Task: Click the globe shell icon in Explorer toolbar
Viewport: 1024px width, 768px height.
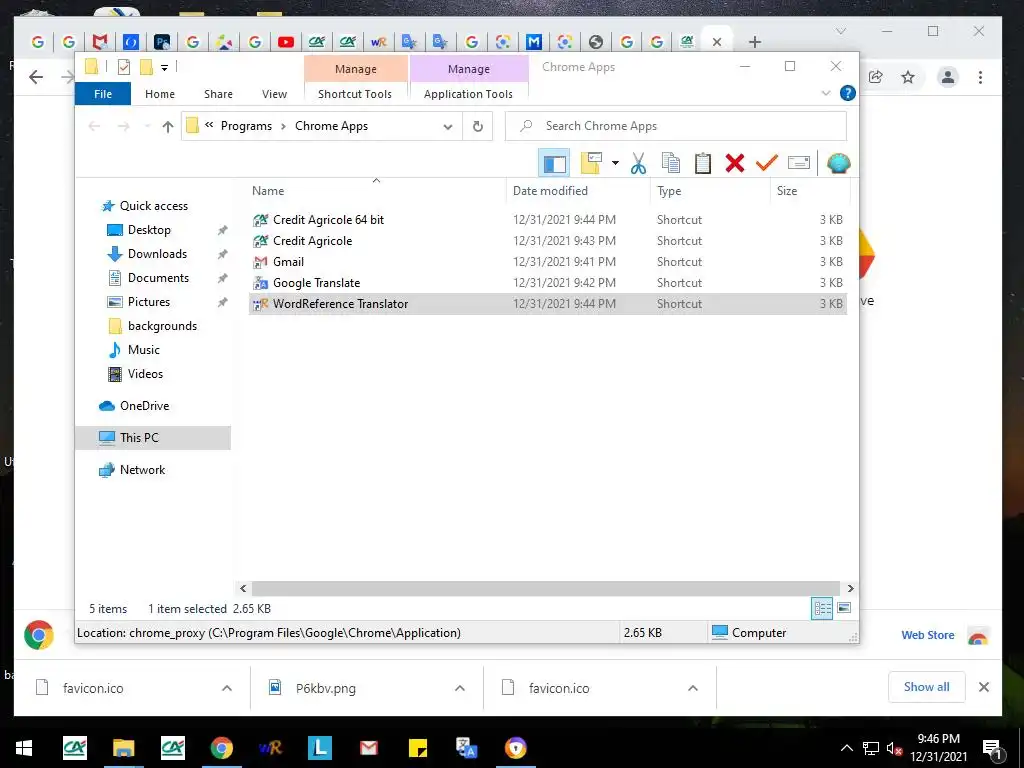Action: click(x=839, y=163)
